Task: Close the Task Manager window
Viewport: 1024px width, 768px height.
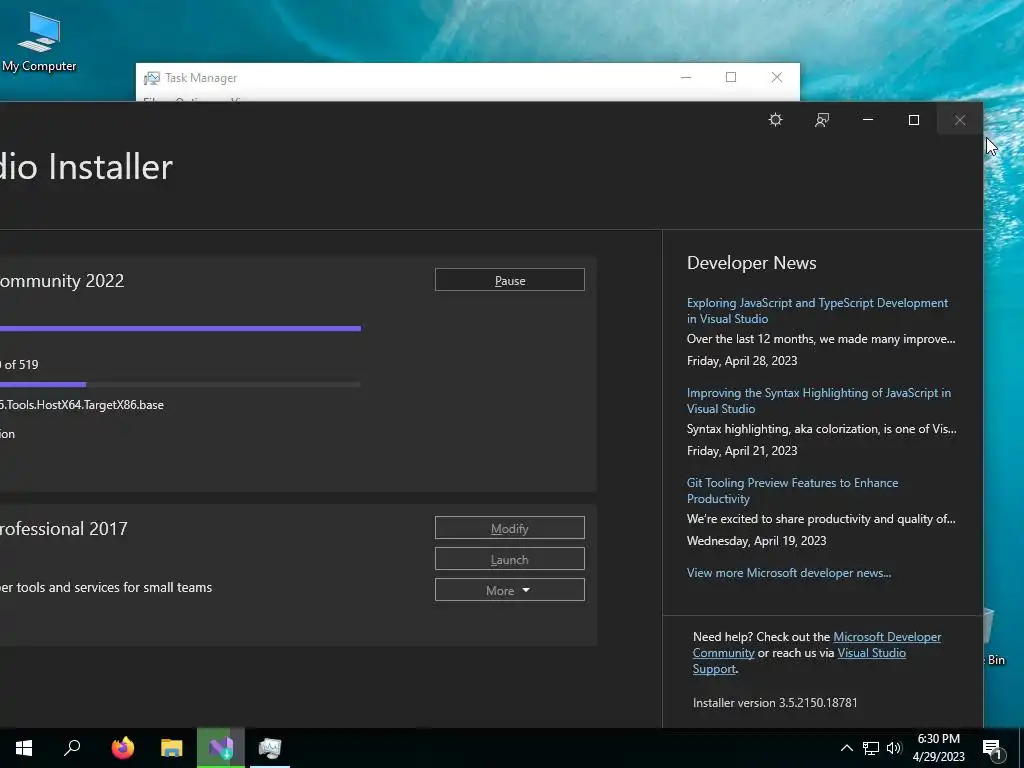Action: [776, 78]
